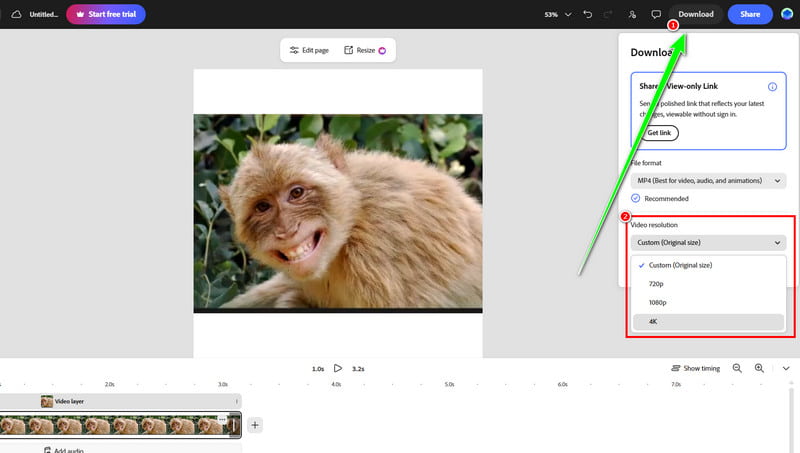Click the Recommended check indicator

click(635, 198)
